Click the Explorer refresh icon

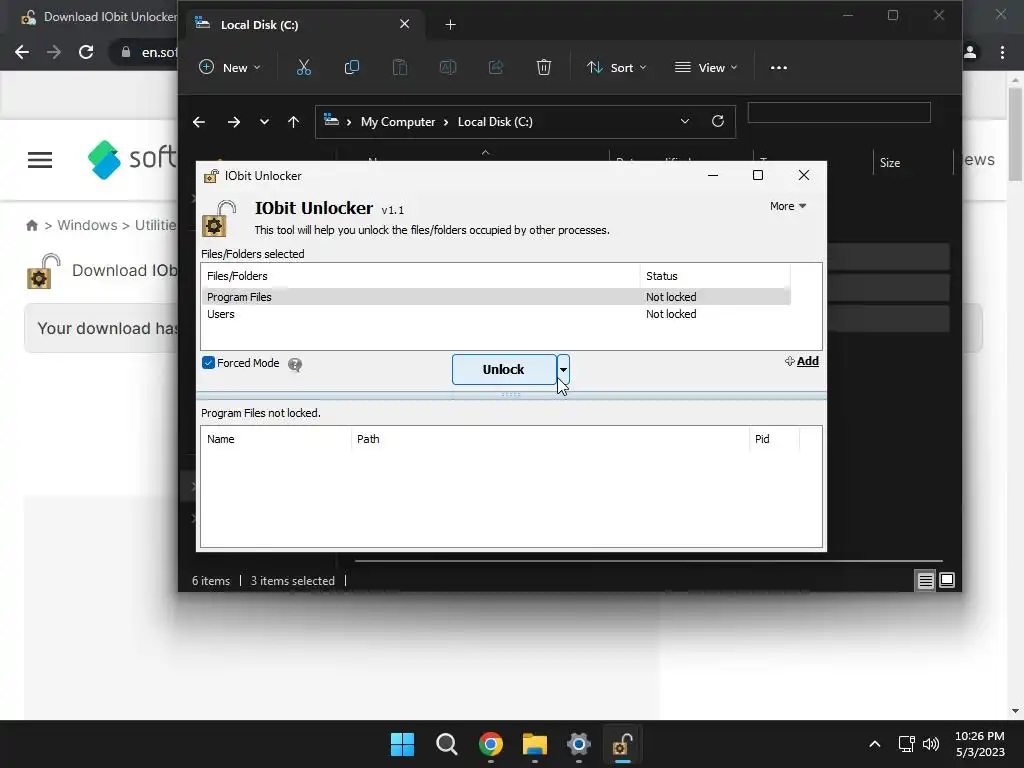(718, 121)
